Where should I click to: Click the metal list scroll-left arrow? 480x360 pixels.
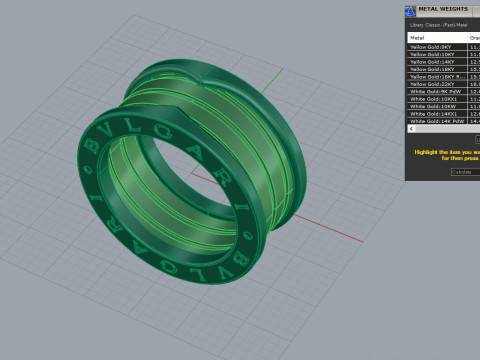[x=412, y=129]
